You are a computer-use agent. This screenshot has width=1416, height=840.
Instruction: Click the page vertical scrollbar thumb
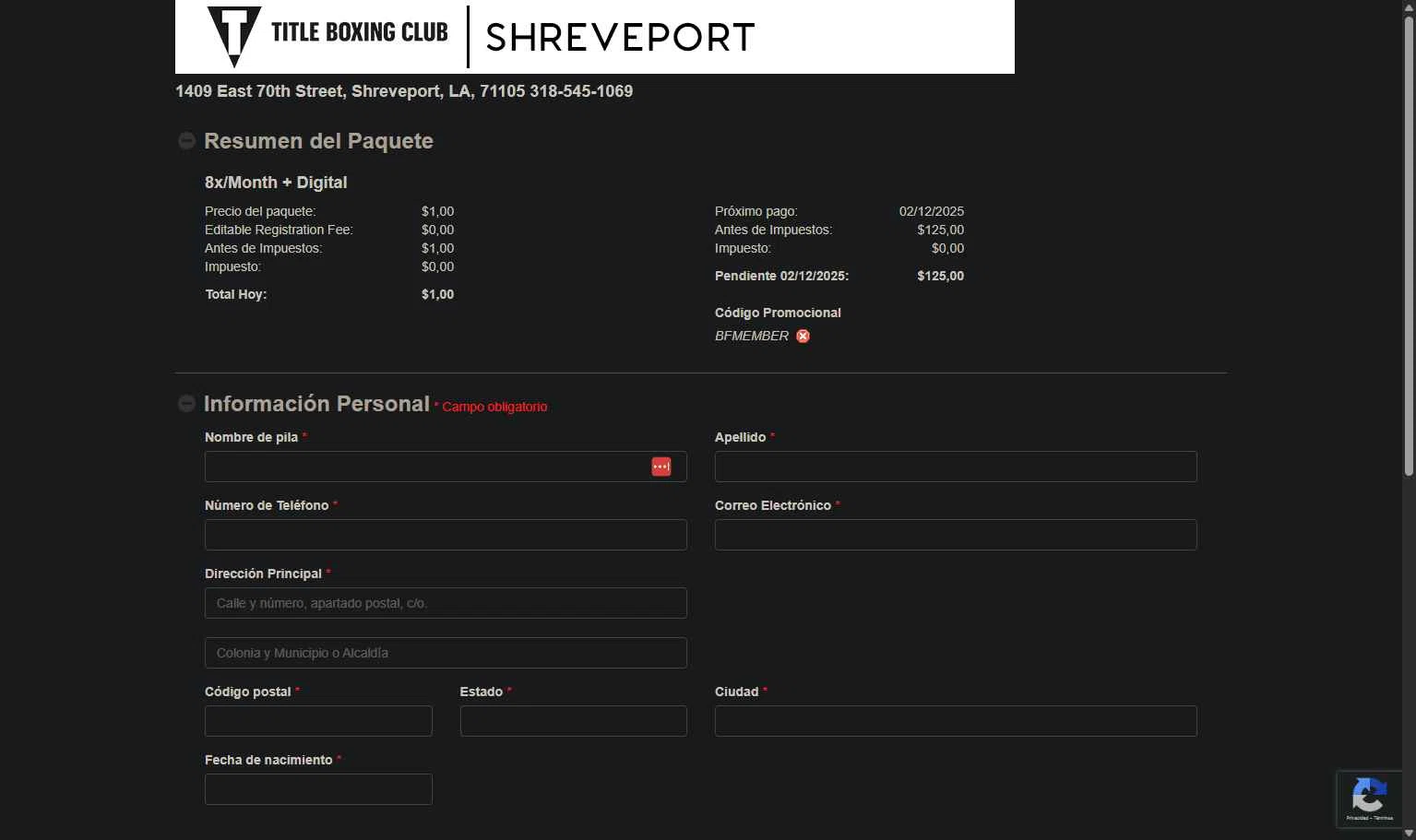click(1409, 244)
